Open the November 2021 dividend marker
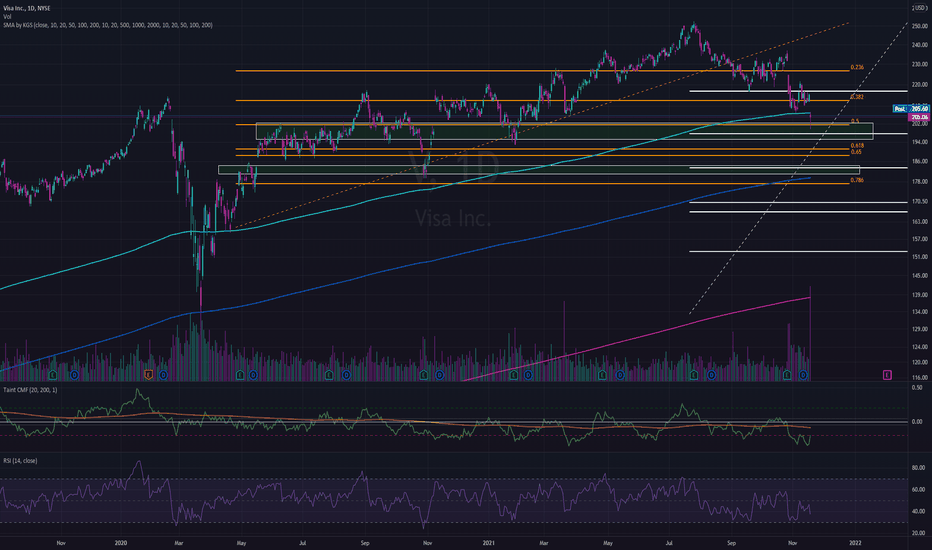 tap(803, 375)
